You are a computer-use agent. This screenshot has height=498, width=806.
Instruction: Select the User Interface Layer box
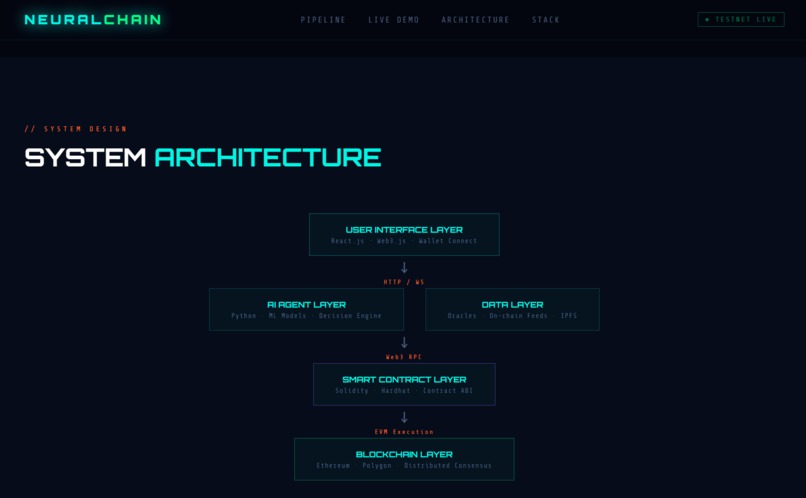404,234
